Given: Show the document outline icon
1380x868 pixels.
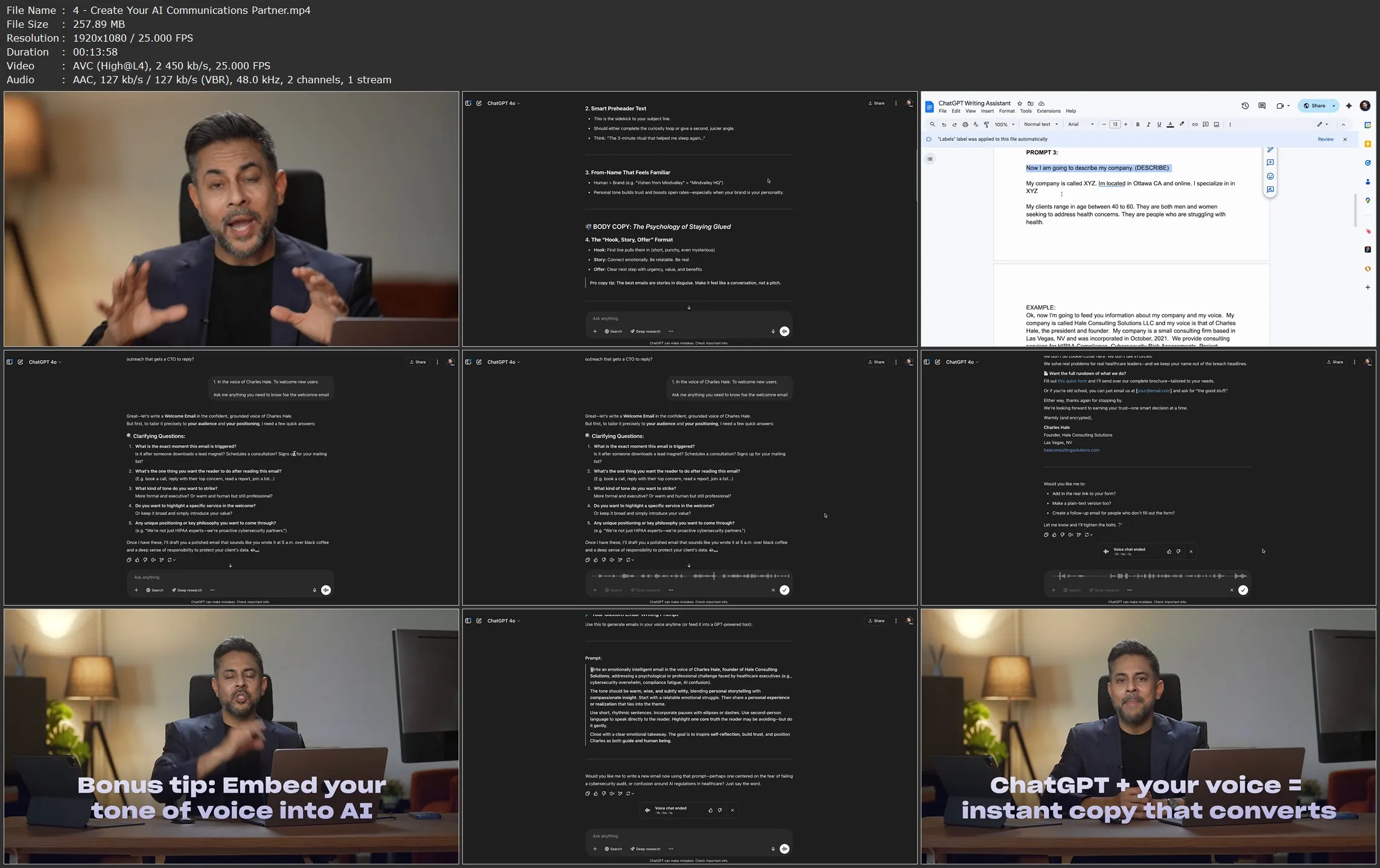Looking at the screenshot, I should [x=930, y=159].
